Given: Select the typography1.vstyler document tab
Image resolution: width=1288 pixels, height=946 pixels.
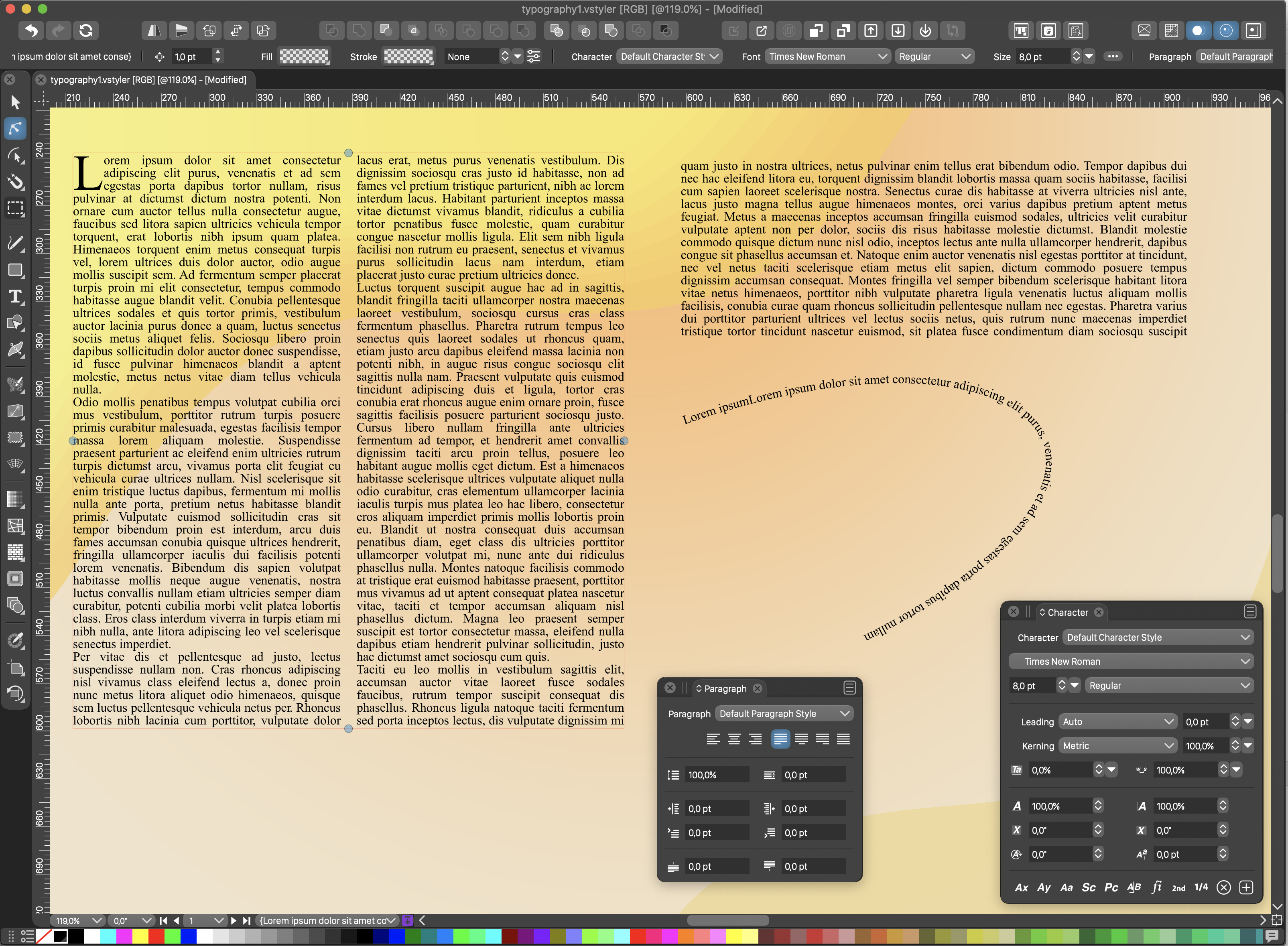Looking at the screenshot, I should click(148, 79).
